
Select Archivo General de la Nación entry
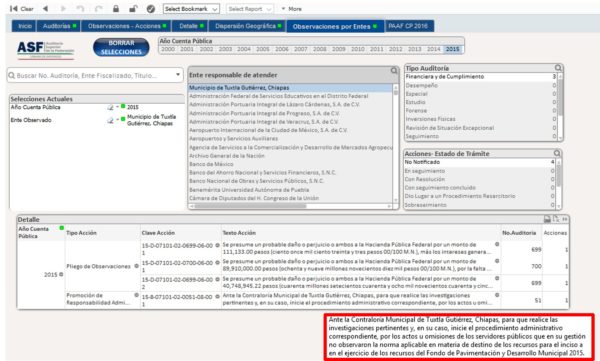coord(290,156)
